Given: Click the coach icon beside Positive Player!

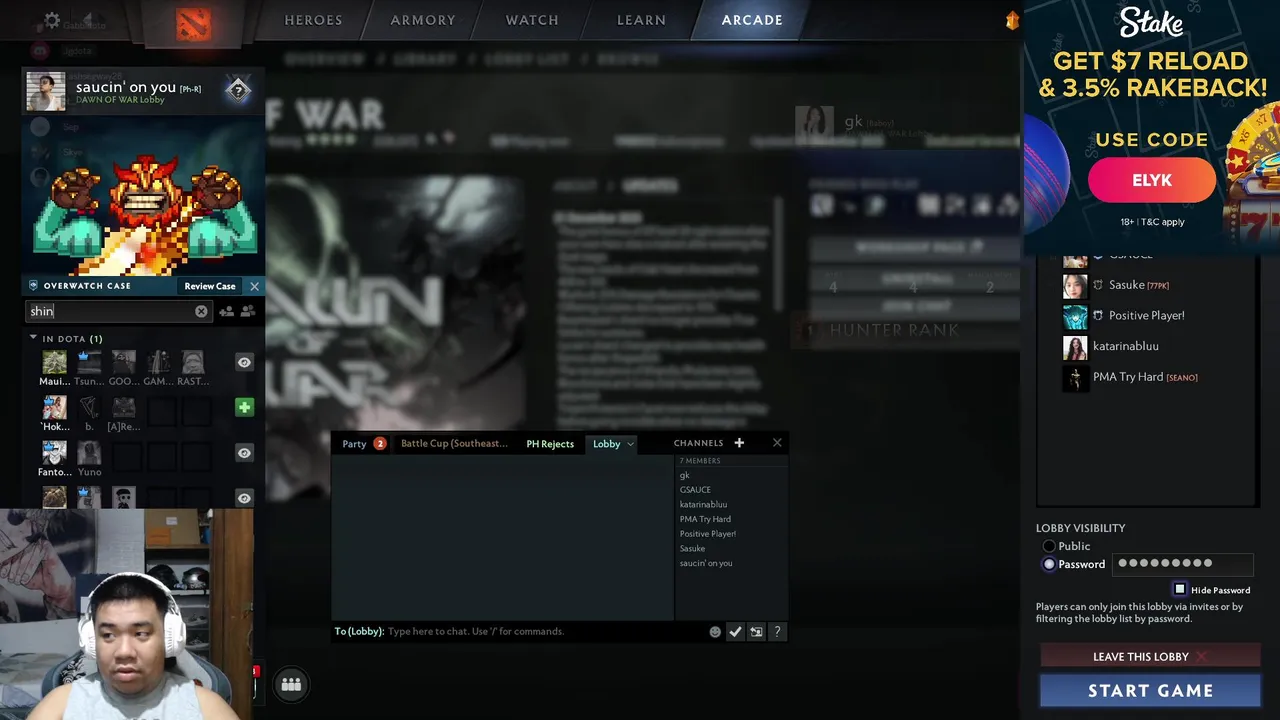Looking at the screenshot, I should [1098, 315].
